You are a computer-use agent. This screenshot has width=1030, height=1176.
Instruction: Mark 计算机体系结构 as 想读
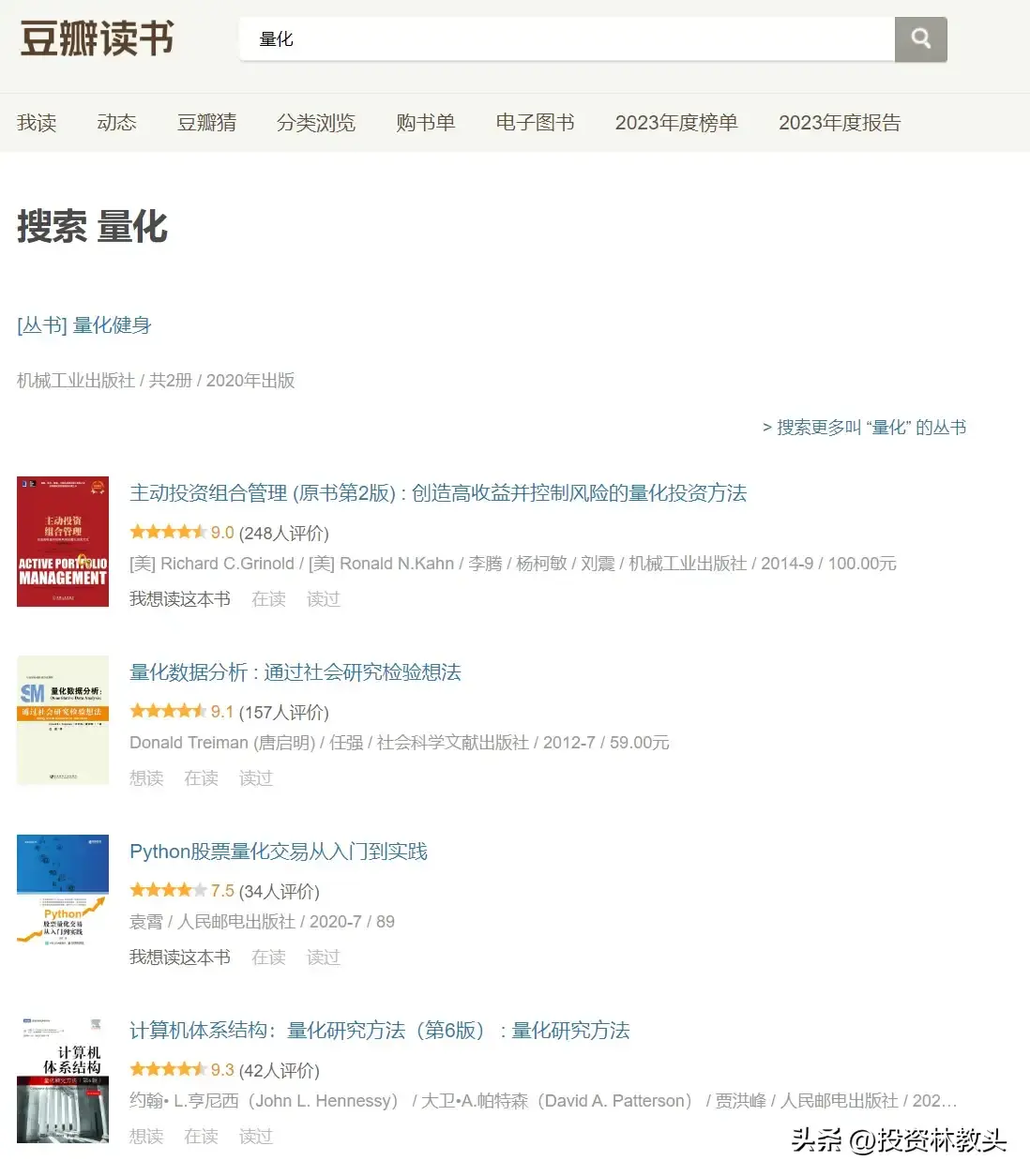click(x=146, y=1137)
